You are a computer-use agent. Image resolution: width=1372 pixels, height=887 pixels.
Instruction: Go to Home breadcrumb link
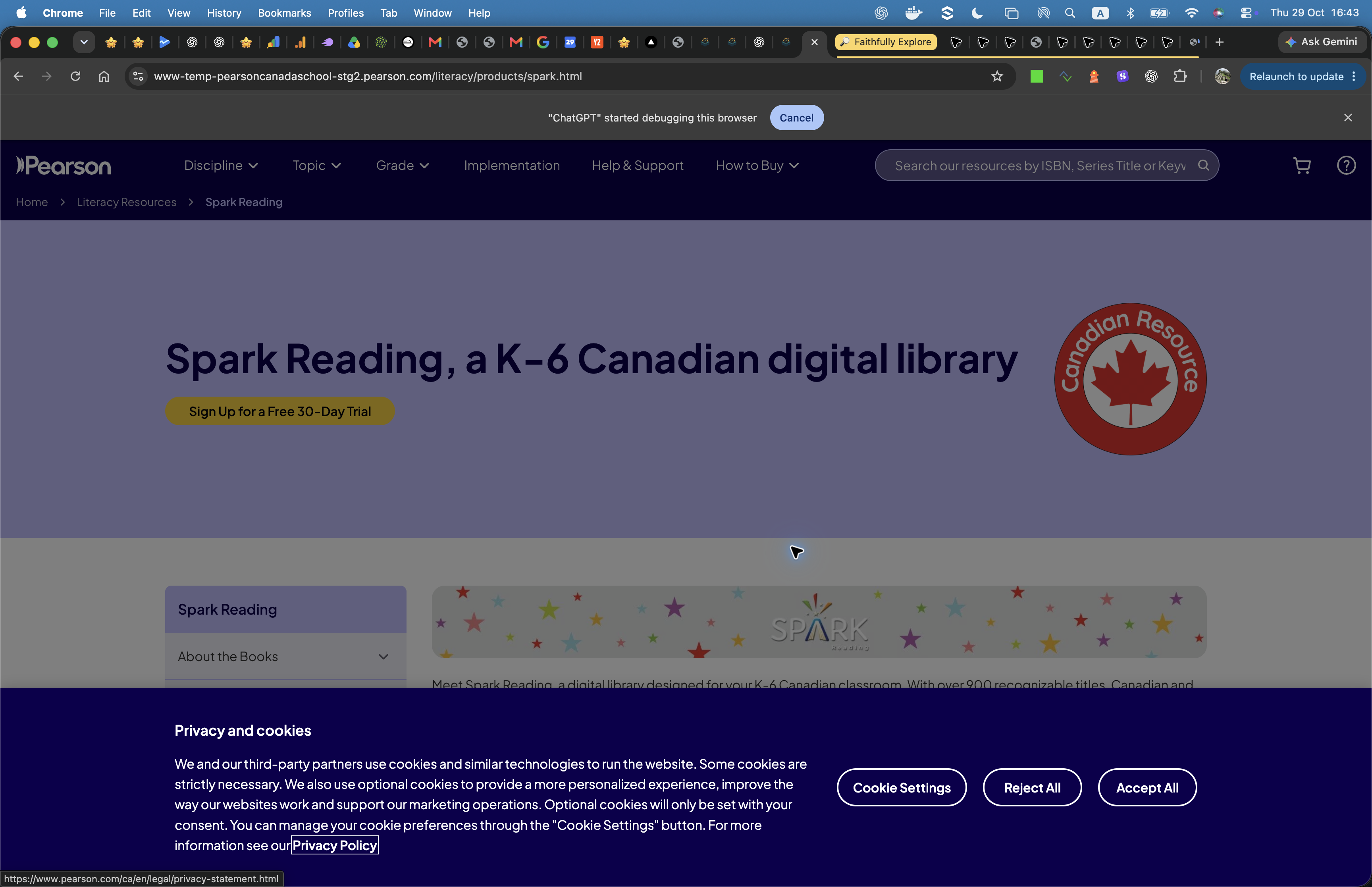point(32,202)
